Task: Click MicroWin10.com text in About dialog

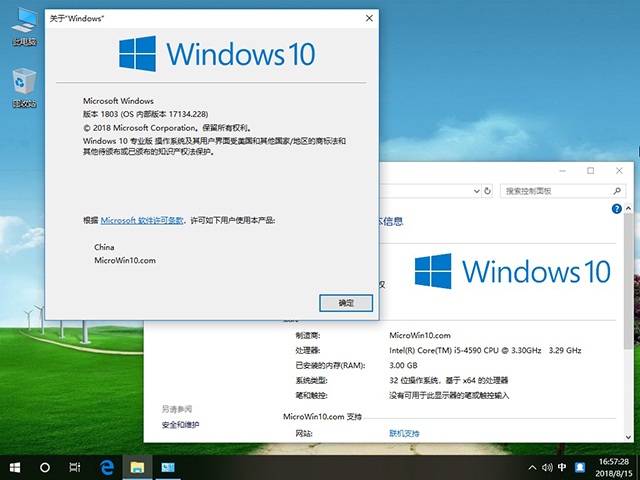Action: (x=125, y=260)
